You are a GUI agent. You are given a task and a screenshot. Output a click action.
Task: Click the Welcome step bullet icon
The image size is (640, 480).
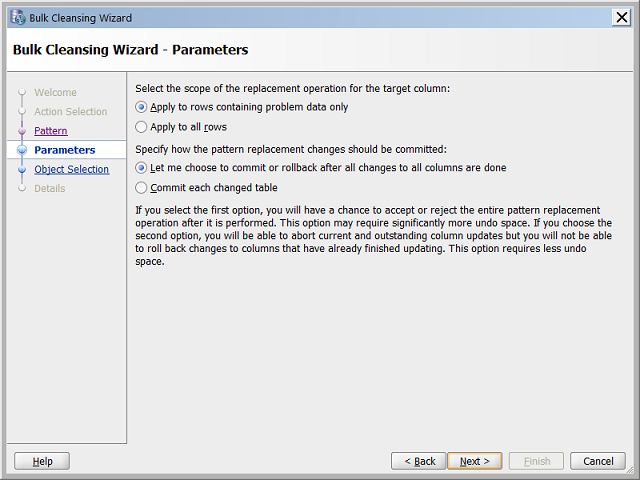(x=21, y=93)
